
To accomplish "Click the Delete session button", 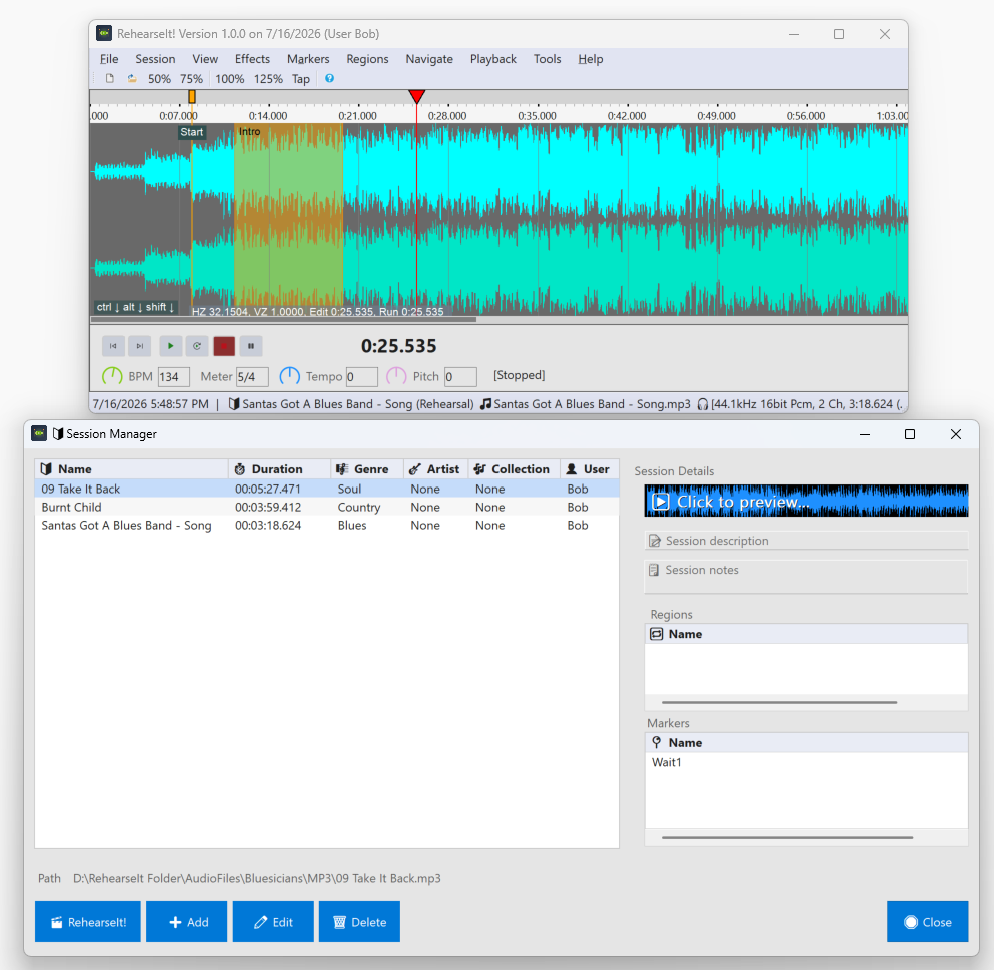I will (359, 922).
